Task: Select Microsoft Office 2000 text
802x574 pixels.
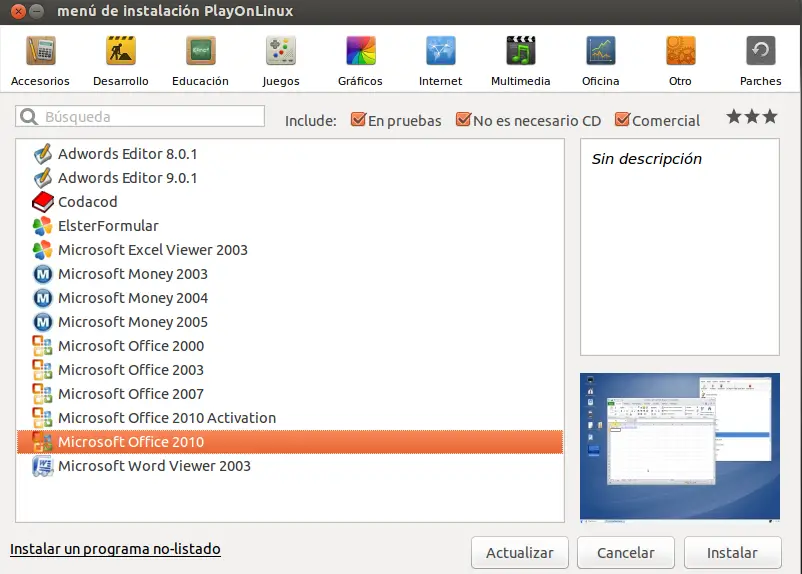Action: [x=131, y=346]
